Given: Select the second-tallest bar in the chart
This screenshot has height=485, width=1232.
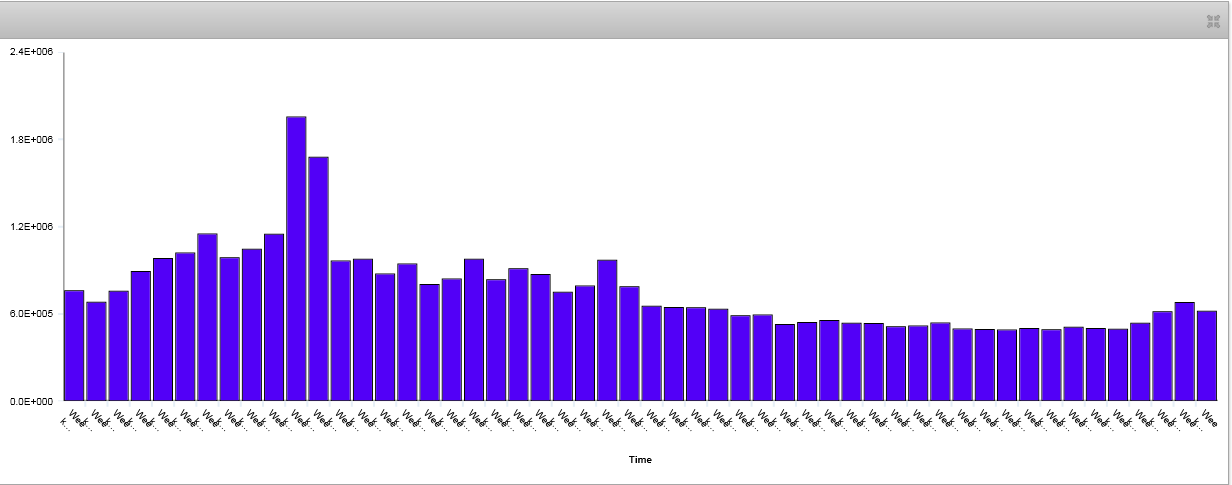Looking at the screenshot, I should (x=318, y=278).
